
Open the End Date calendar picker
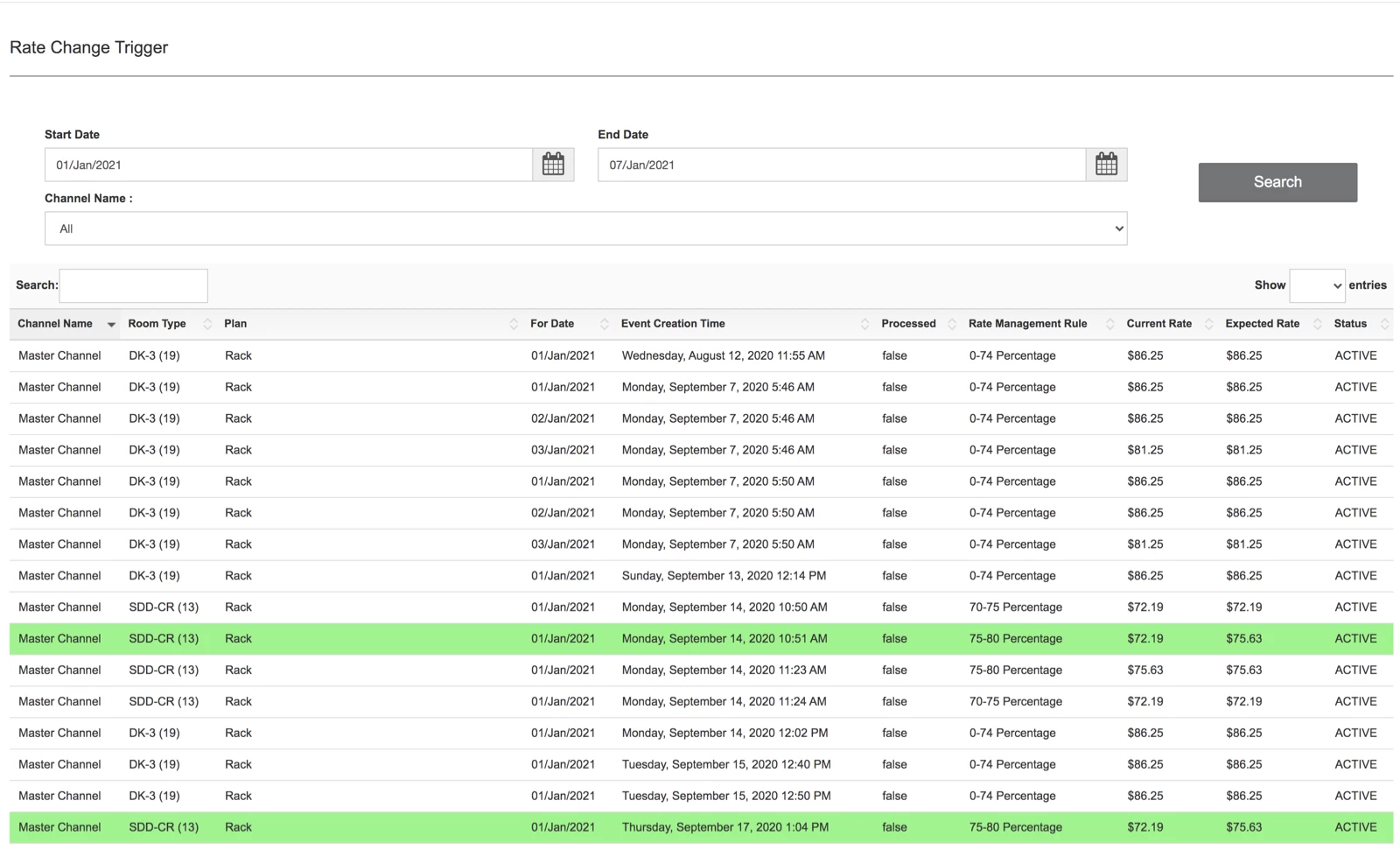(1106, 165)
